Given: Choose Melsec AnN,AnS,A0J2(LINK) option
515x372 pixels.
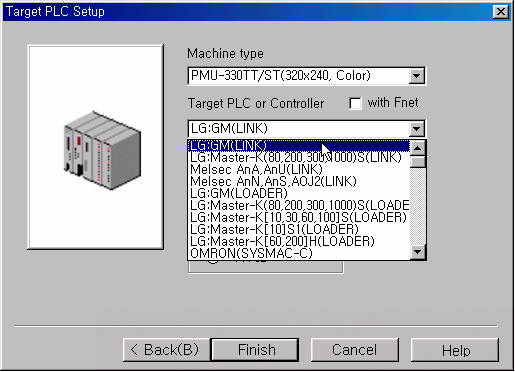Looking at the screenshot, I should pyautogui.click(x=299, y=182).
